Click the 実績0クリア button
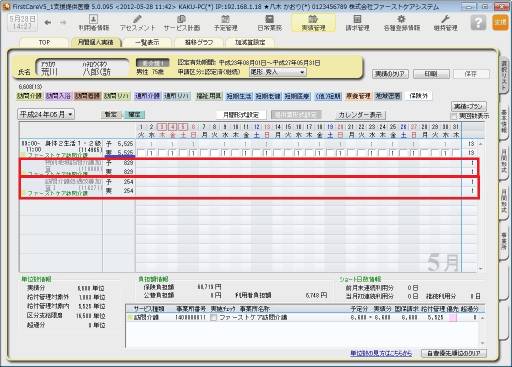The height and width of the screenshot is (367, 512). click(390, 74)
